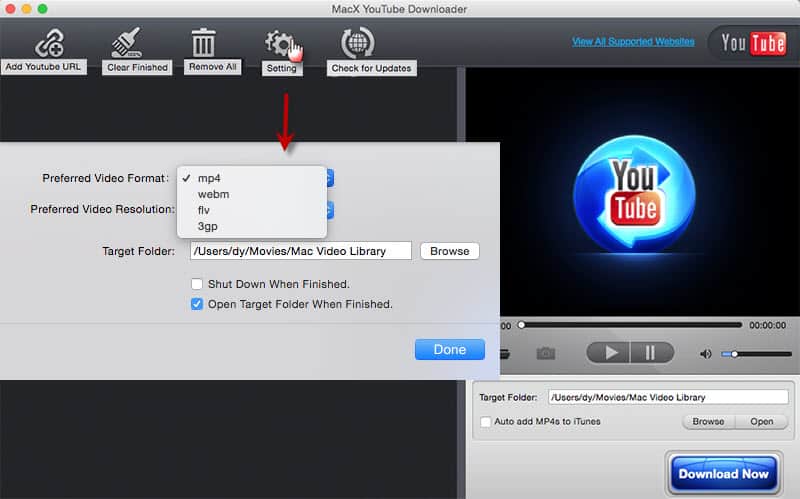Click the main window Target Folder field
The height and width of the screenshot is (499, 800).
[x=668, y=397]
